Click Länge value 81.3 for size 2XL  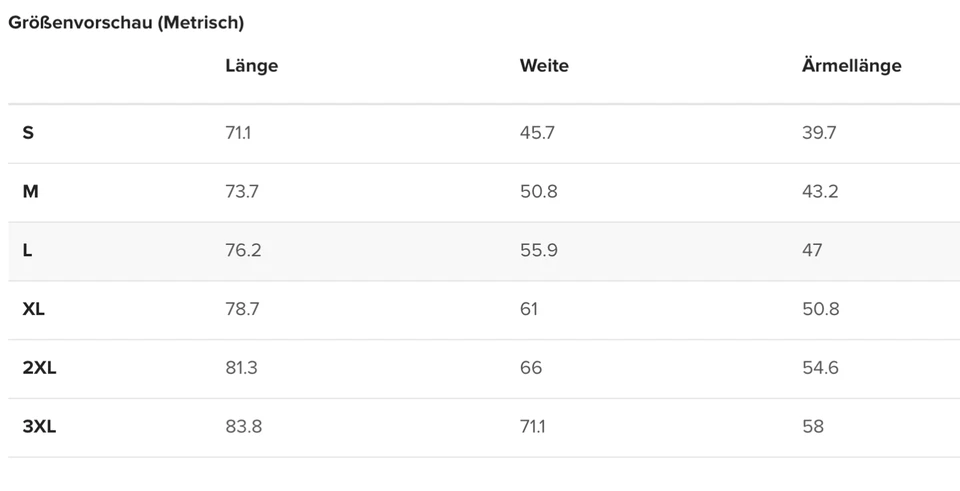(242, 368)
